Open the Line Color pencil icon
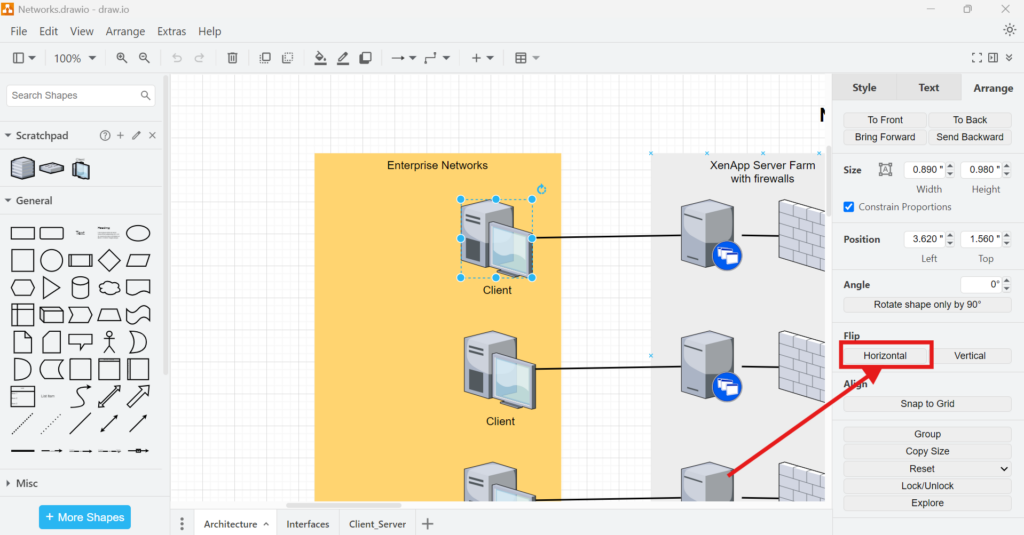 click(343, 58)
